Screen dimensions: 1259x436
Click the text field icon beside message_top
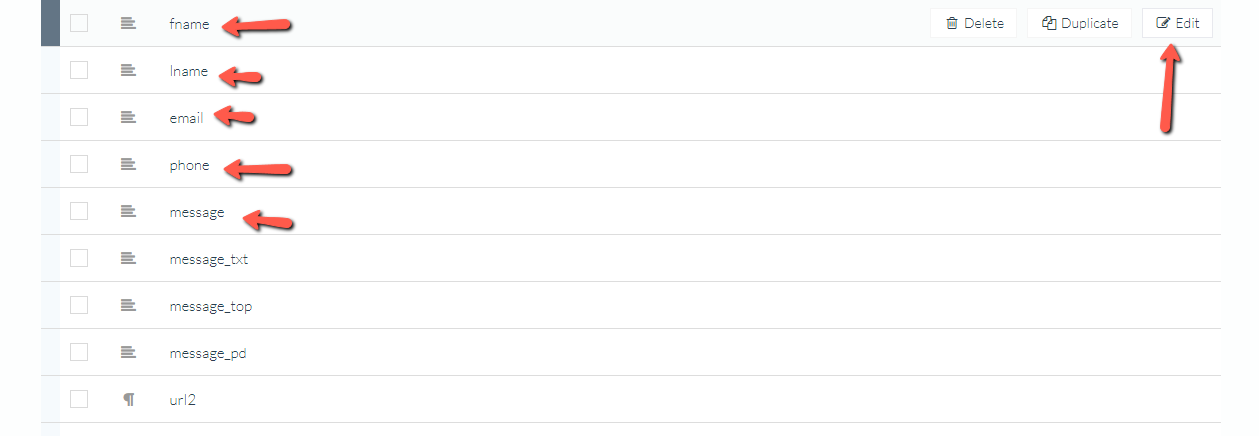(x=128, y=305)
